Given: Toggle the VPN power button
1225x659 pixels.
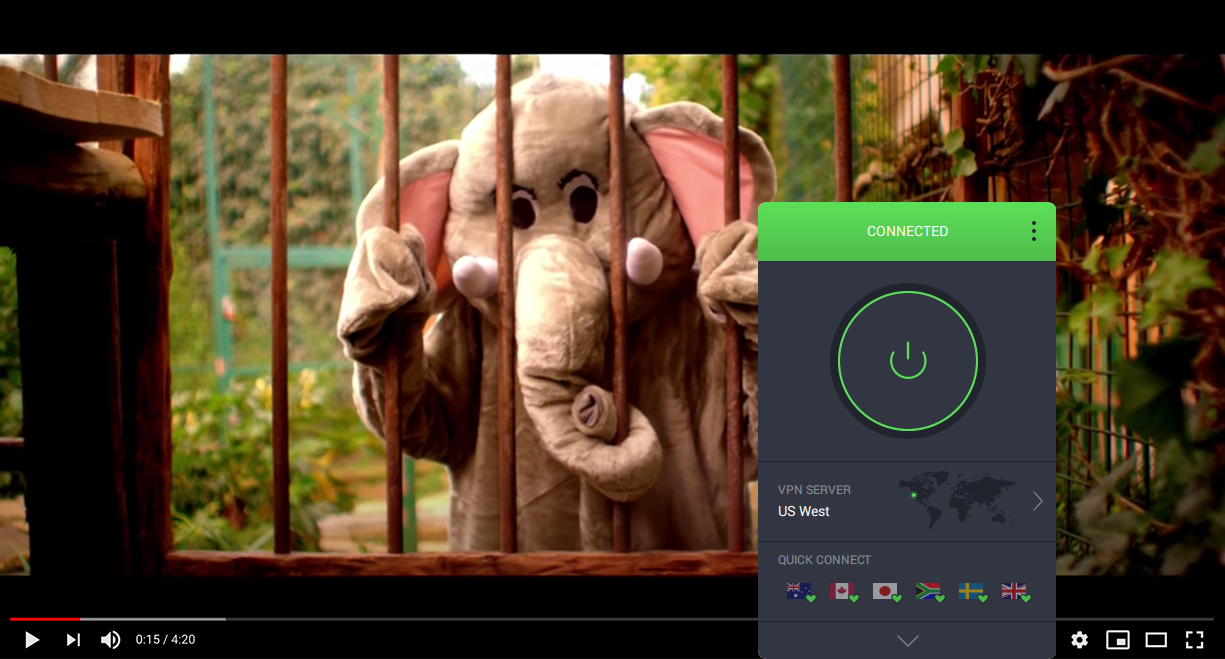Looking at the screenshot, I should [x=908, y=361].
